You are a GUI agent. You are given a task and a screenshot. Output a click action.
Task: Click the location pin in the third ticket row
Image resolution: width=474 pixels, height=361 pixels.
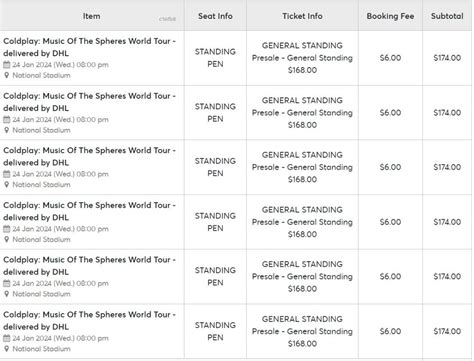pos(7,185)
